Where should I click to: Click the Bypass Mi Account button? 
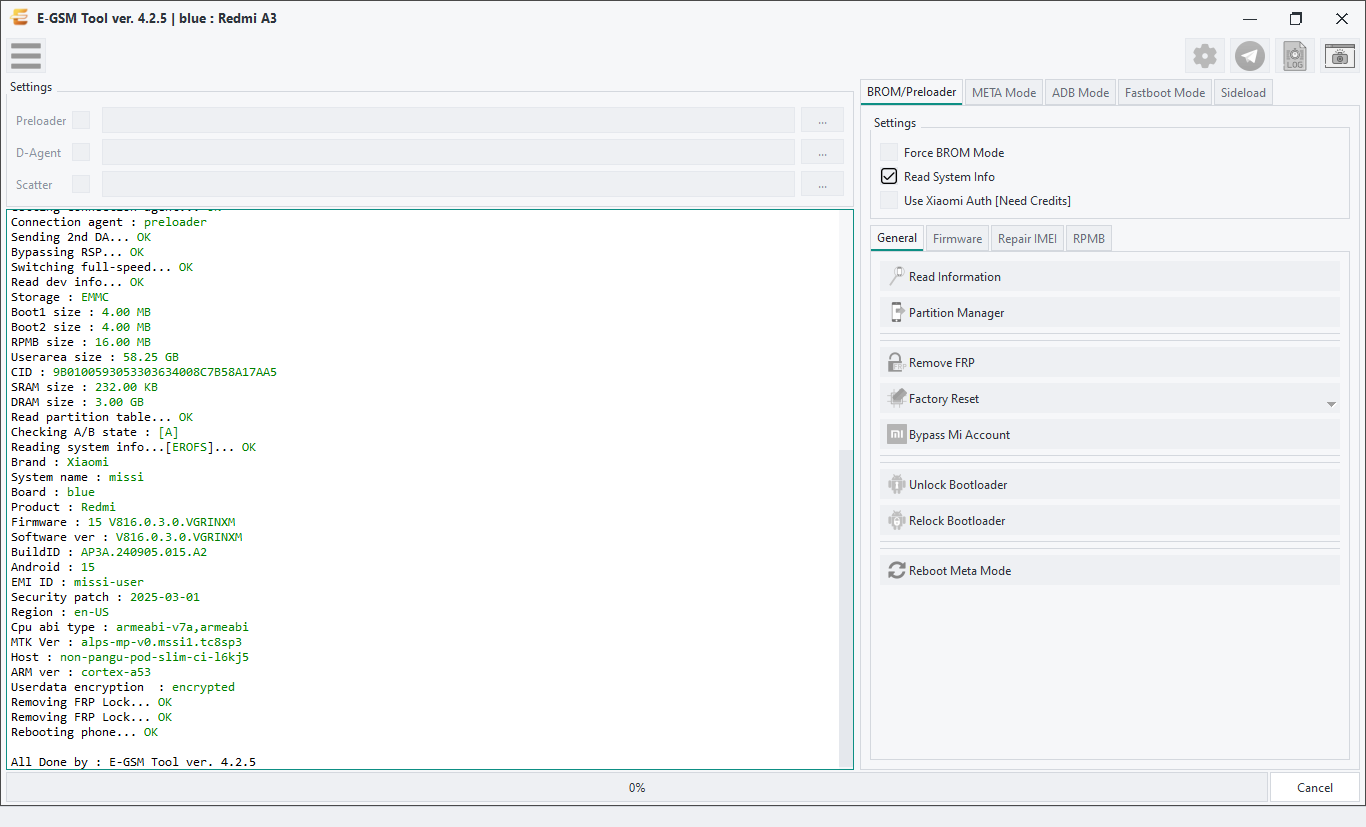tap(1109, 435)
